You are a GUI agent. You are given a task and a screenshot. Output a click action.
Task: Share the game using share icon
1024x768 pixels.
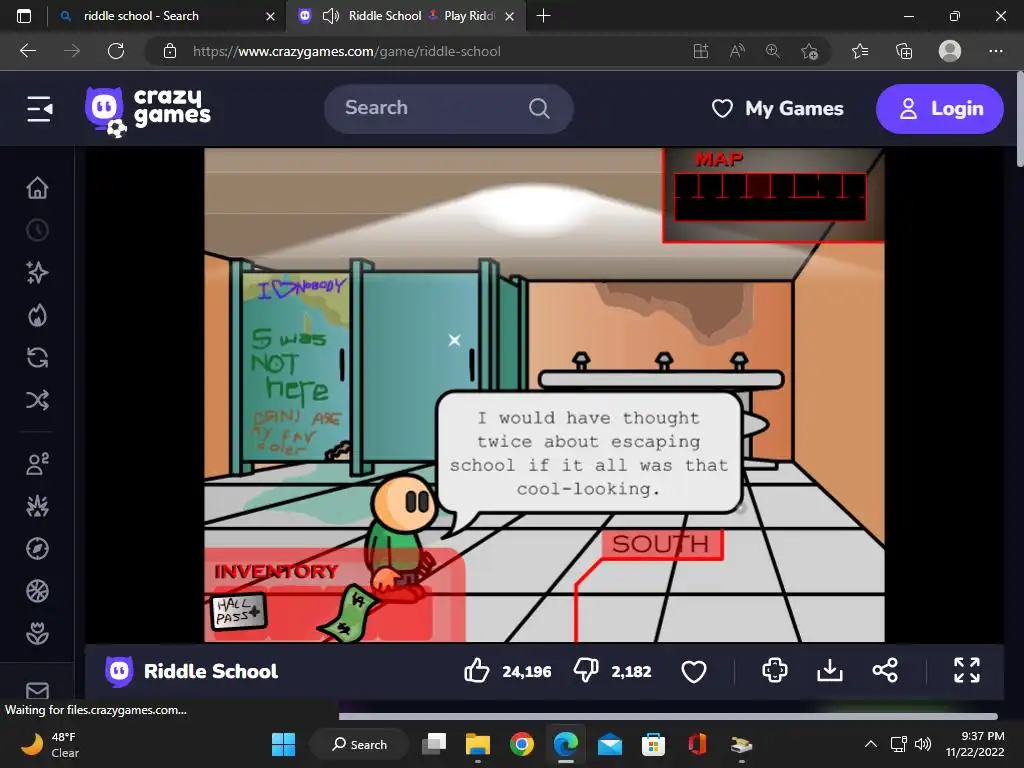pyautogui.click(x=885, y=671)
